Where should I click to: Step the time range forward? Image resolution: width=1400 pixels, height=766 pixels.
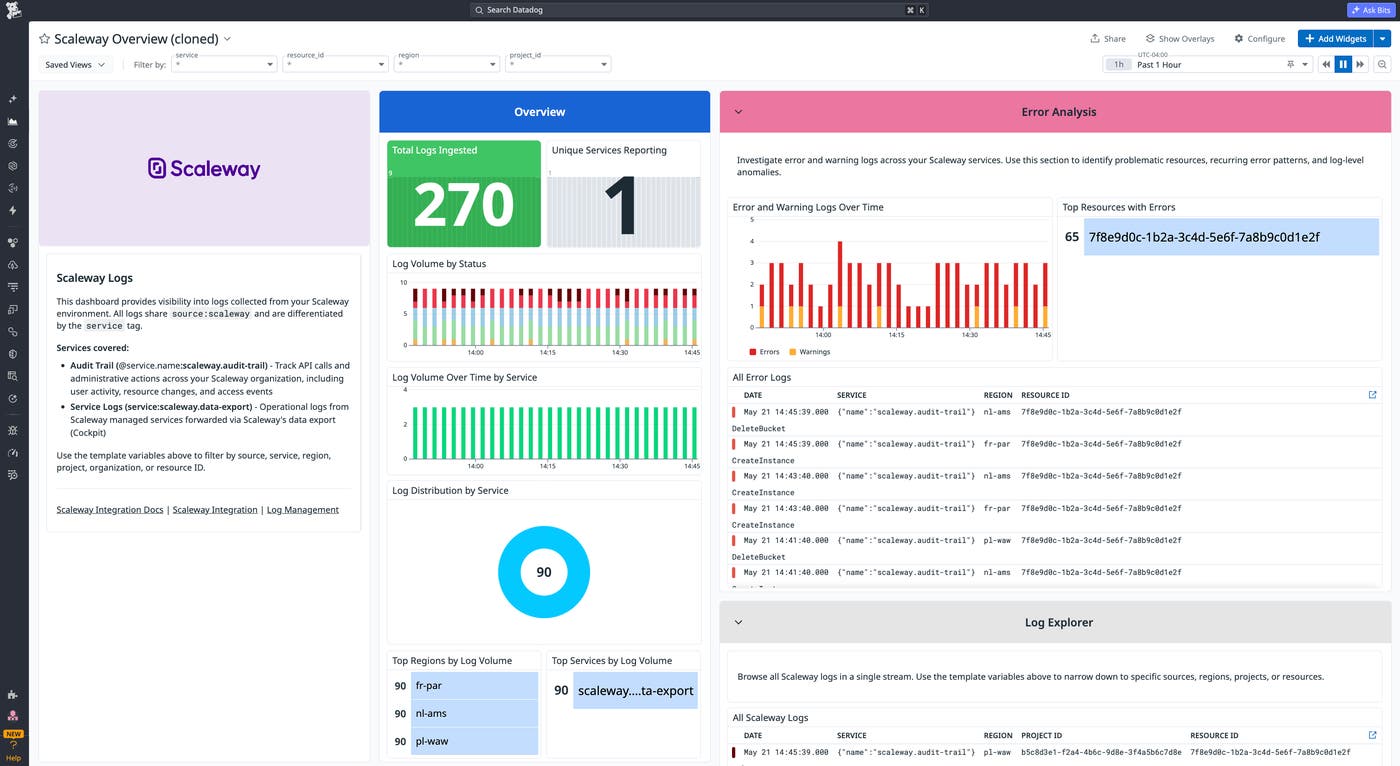click(x=1360, y=64)
